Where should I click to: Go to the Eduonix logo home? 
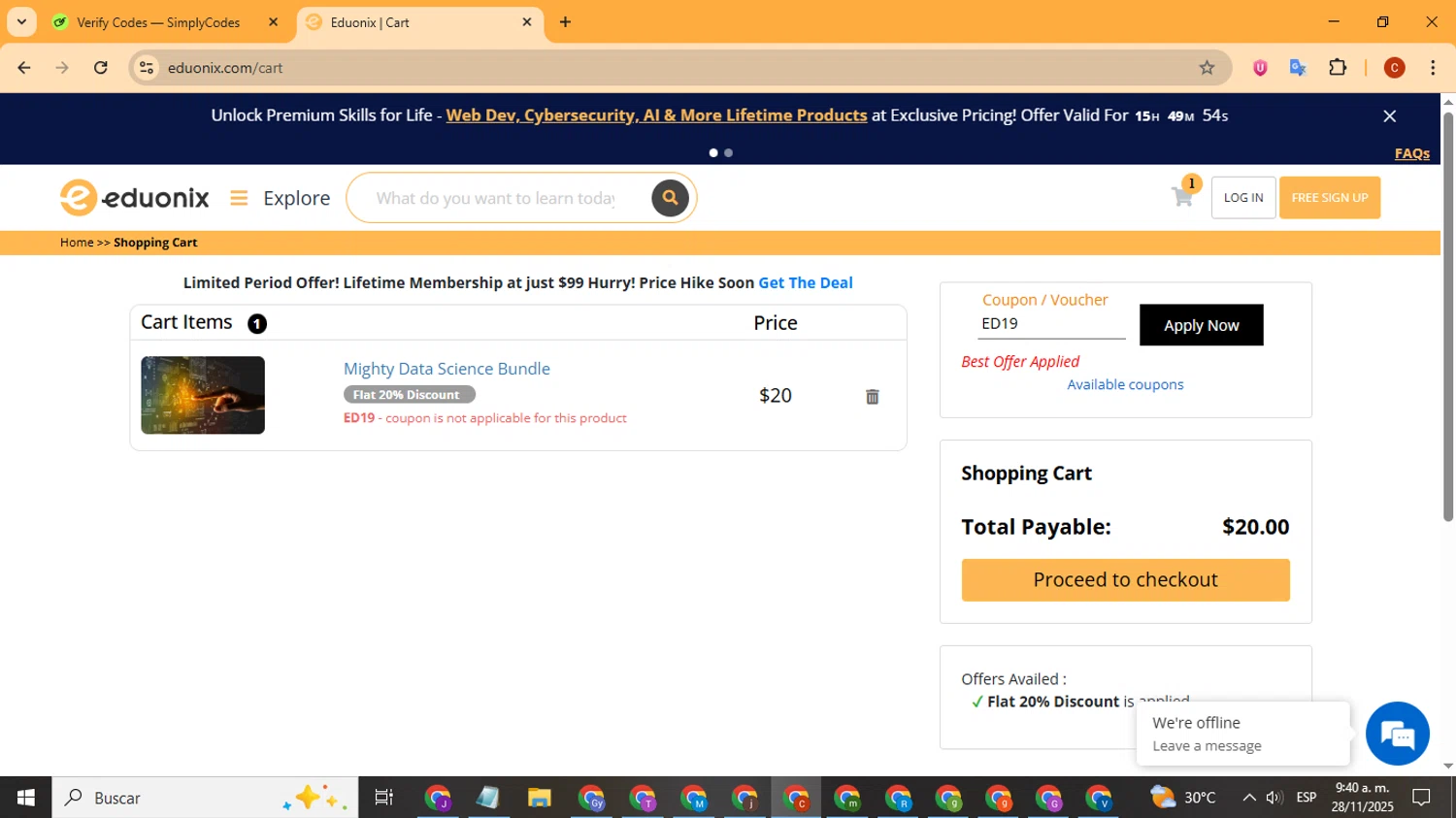(135, 198)
